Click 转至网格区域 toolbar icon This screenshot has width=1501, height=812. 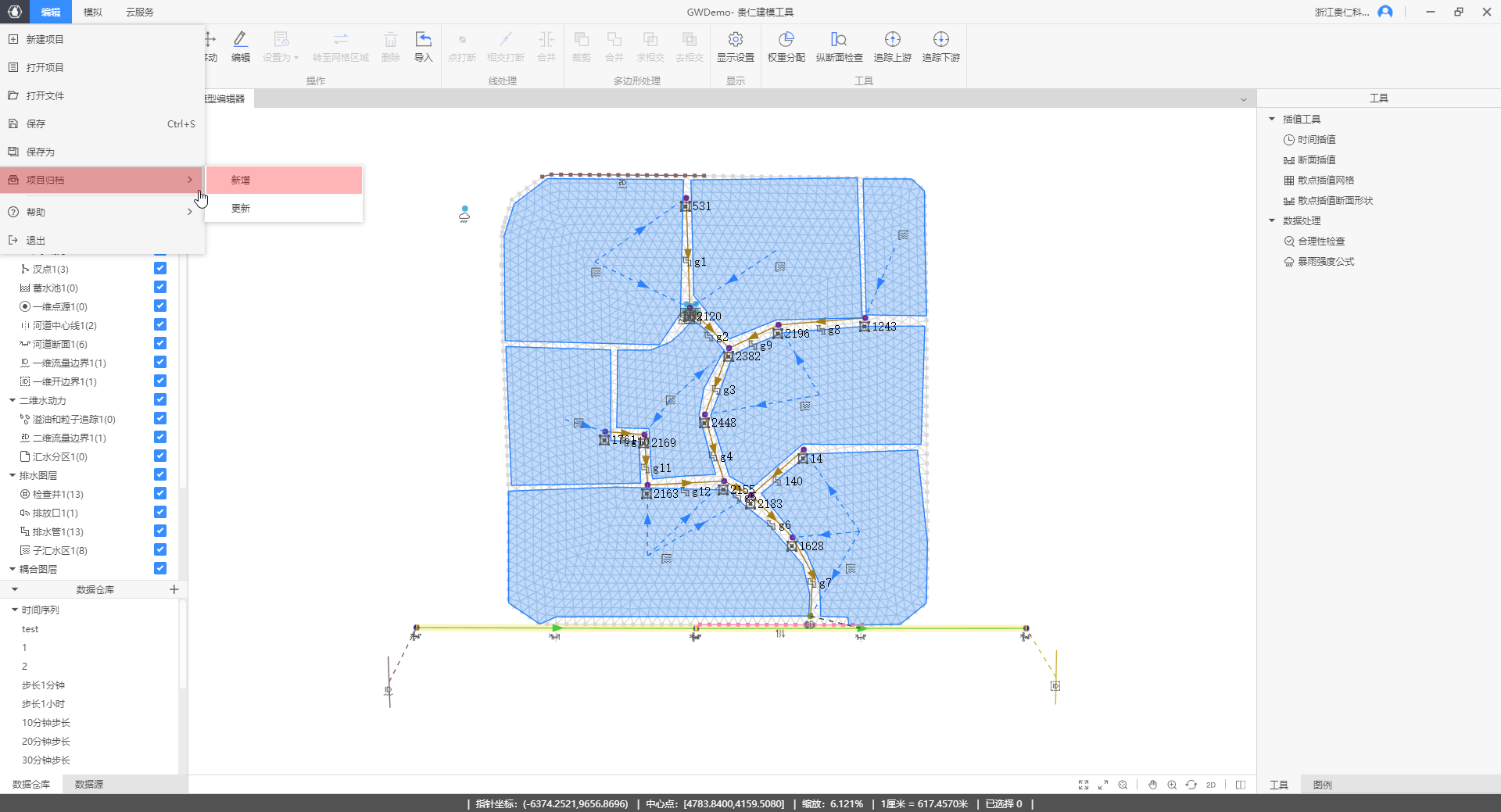340,39
